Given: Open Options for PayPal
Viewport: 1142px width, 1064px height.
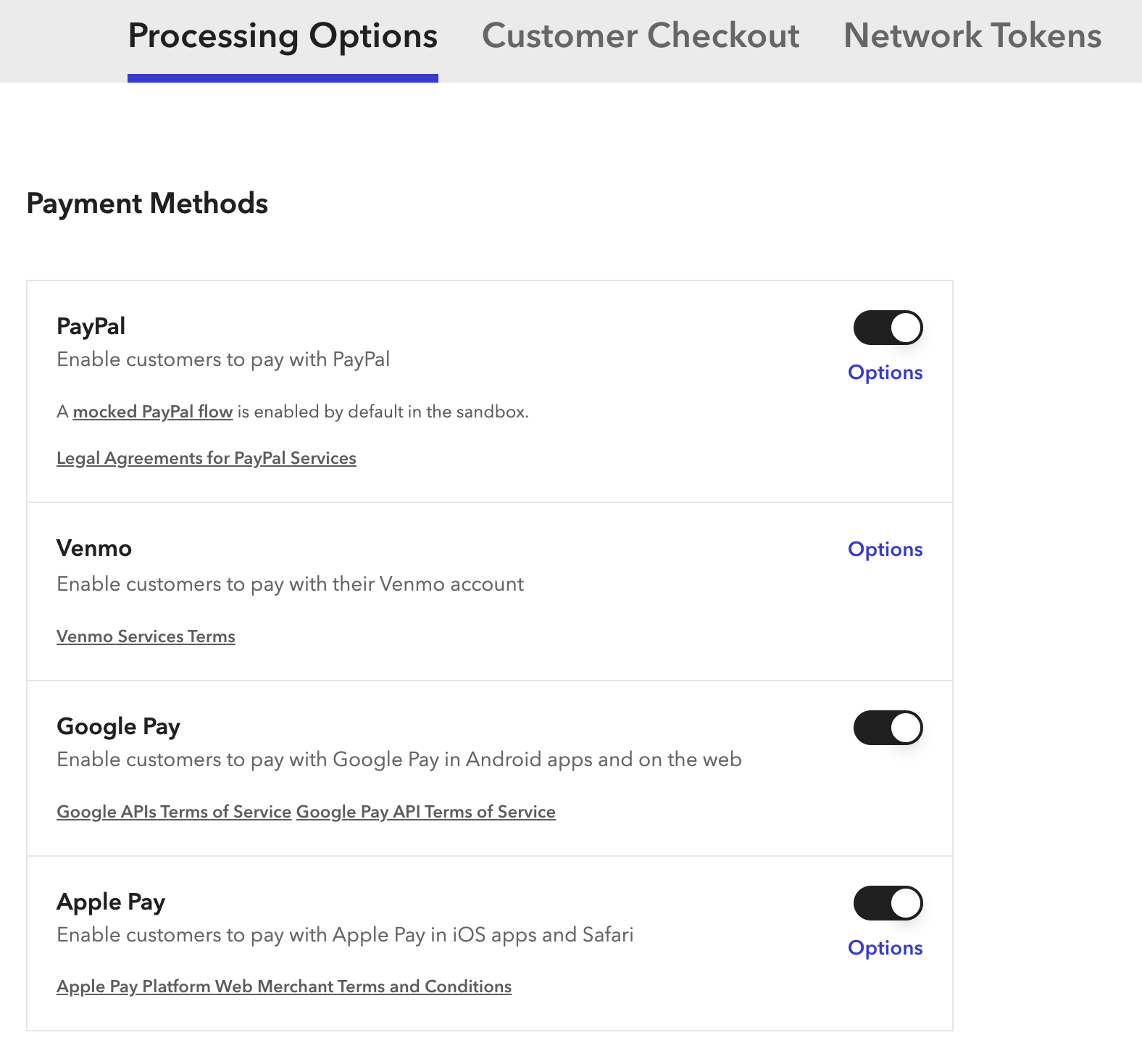Looking at the screenshot, I should click(885, 373).
